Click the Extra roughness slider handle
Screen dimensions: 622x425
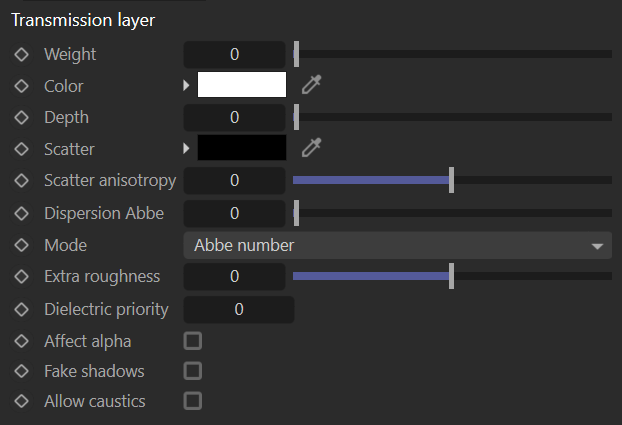coord(452,276)
